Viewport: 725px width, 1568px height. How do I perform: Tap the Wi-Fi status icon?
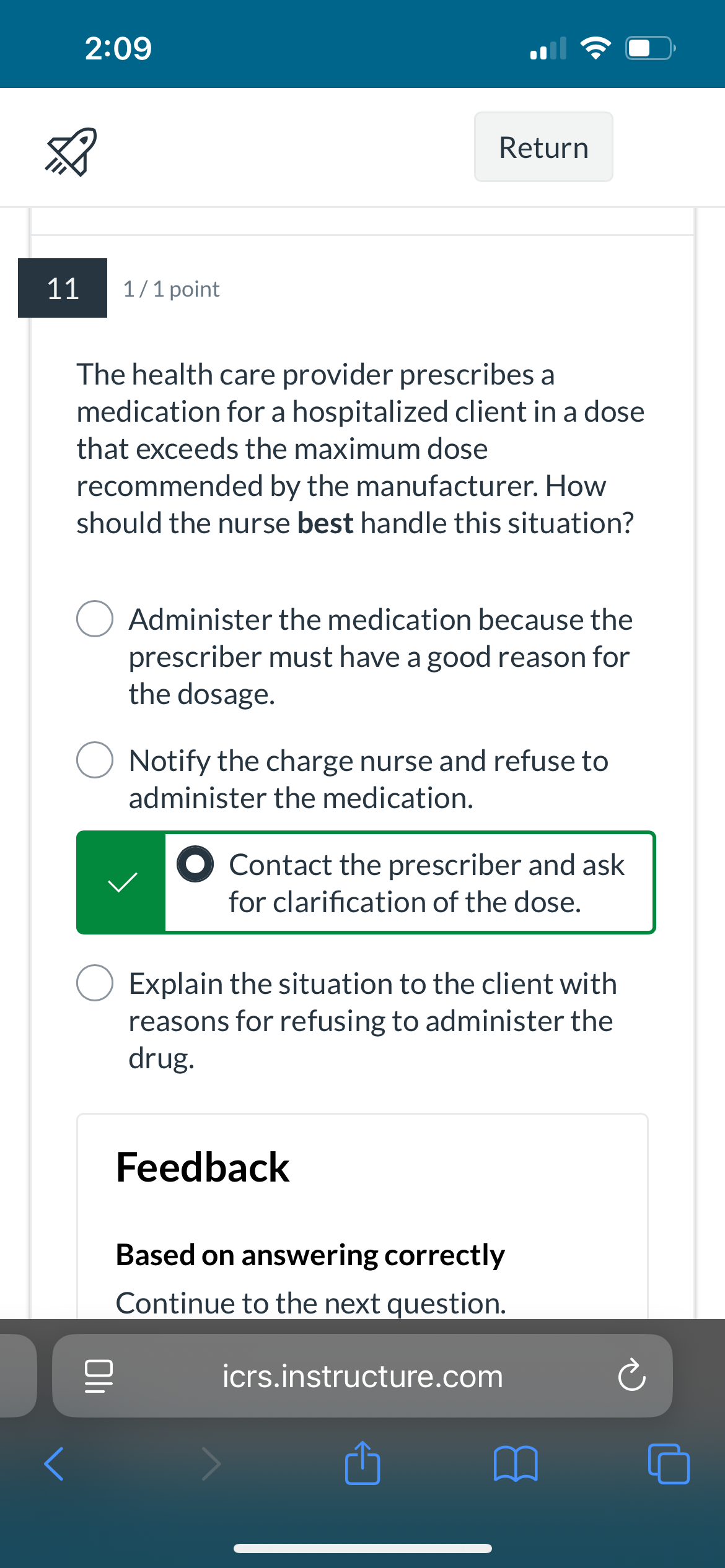point(595,48)
